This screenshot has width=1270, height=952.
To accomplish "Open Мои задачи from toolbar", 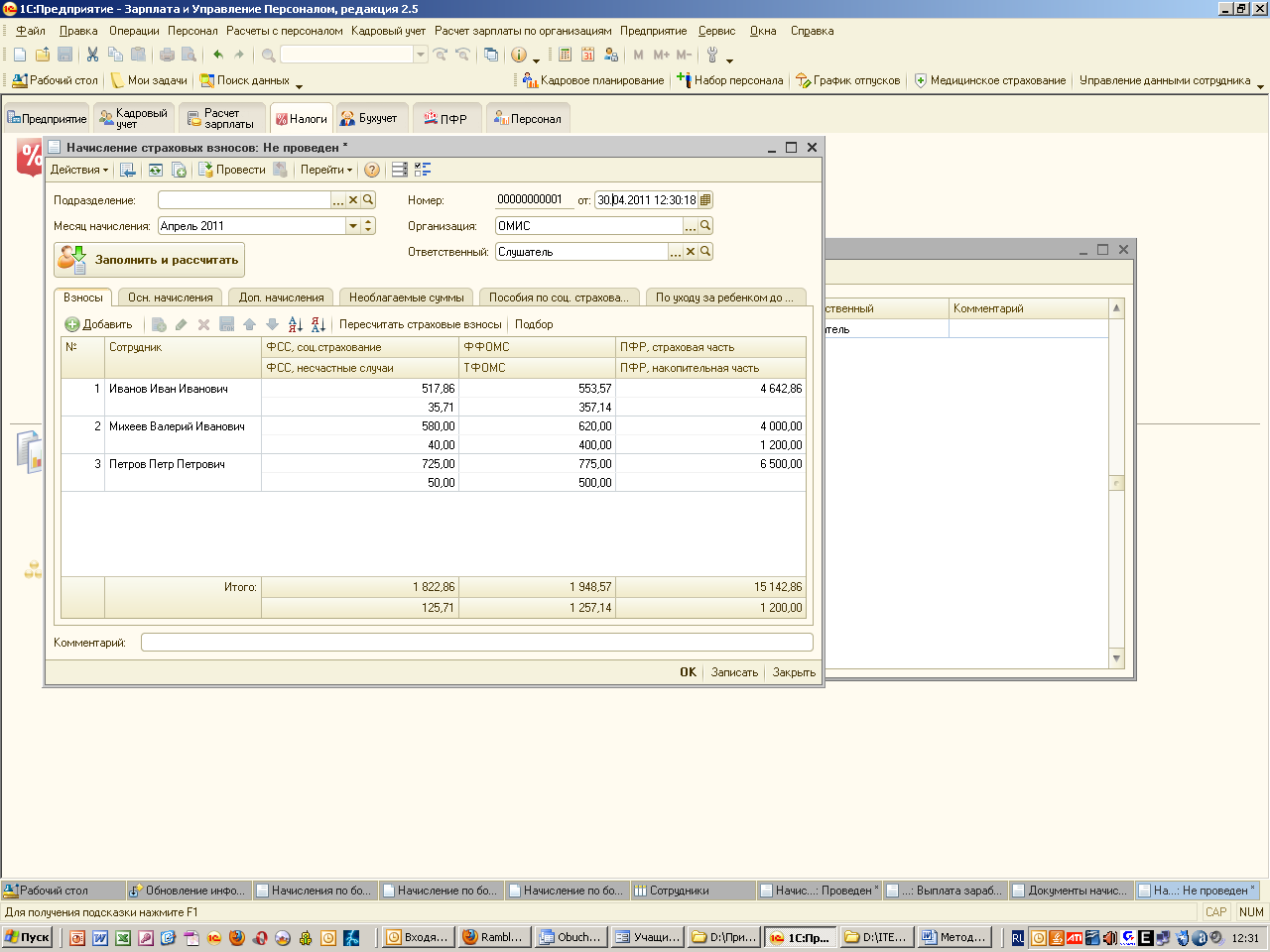I will pos(149,80).
